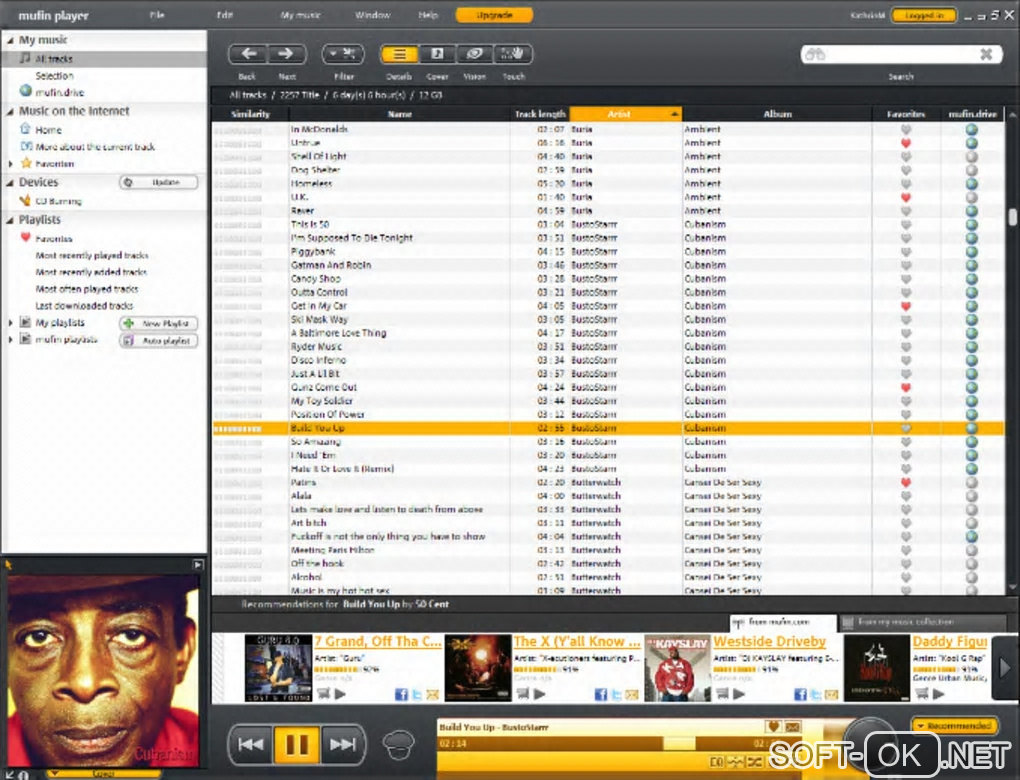Sort by the Artist column header
1020x780 pixels.
tap(625, 114)
